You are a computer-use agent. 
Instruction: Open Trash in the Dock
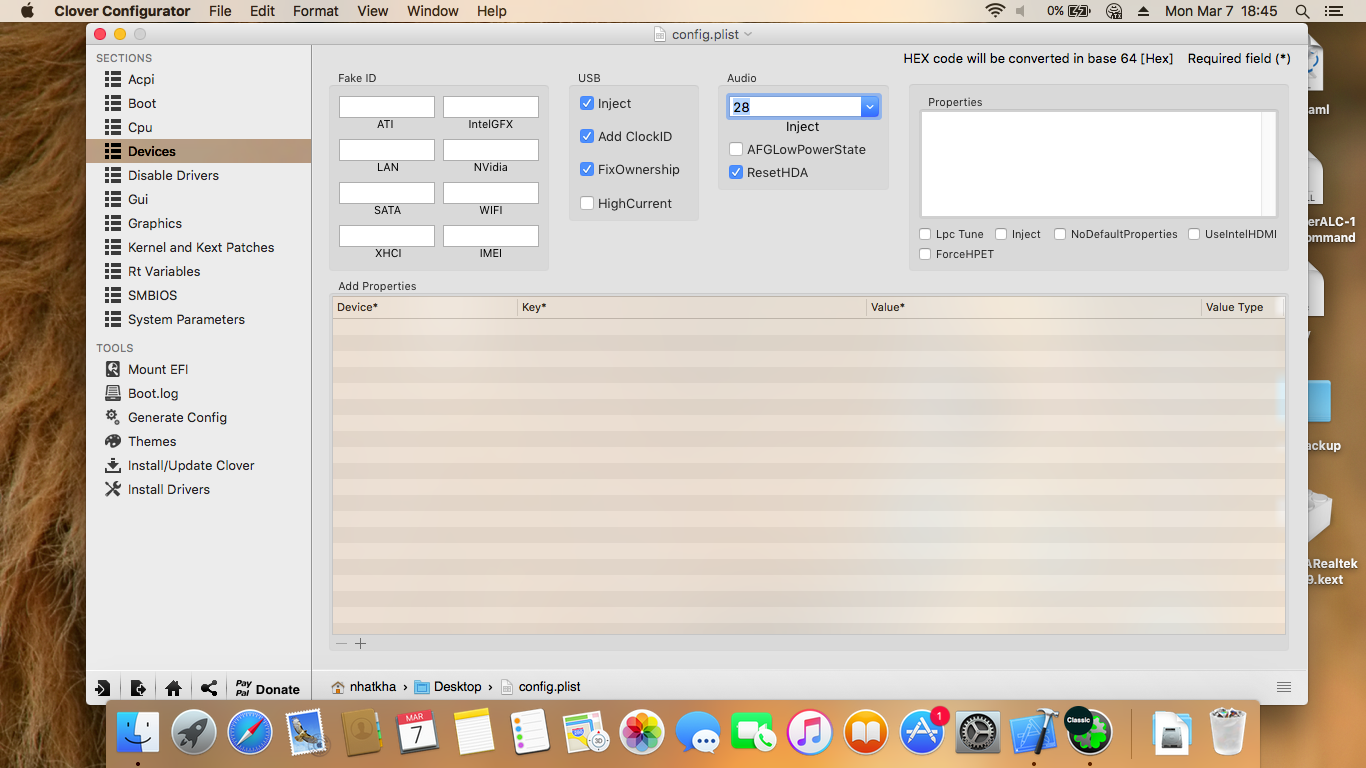[1228, 732]
